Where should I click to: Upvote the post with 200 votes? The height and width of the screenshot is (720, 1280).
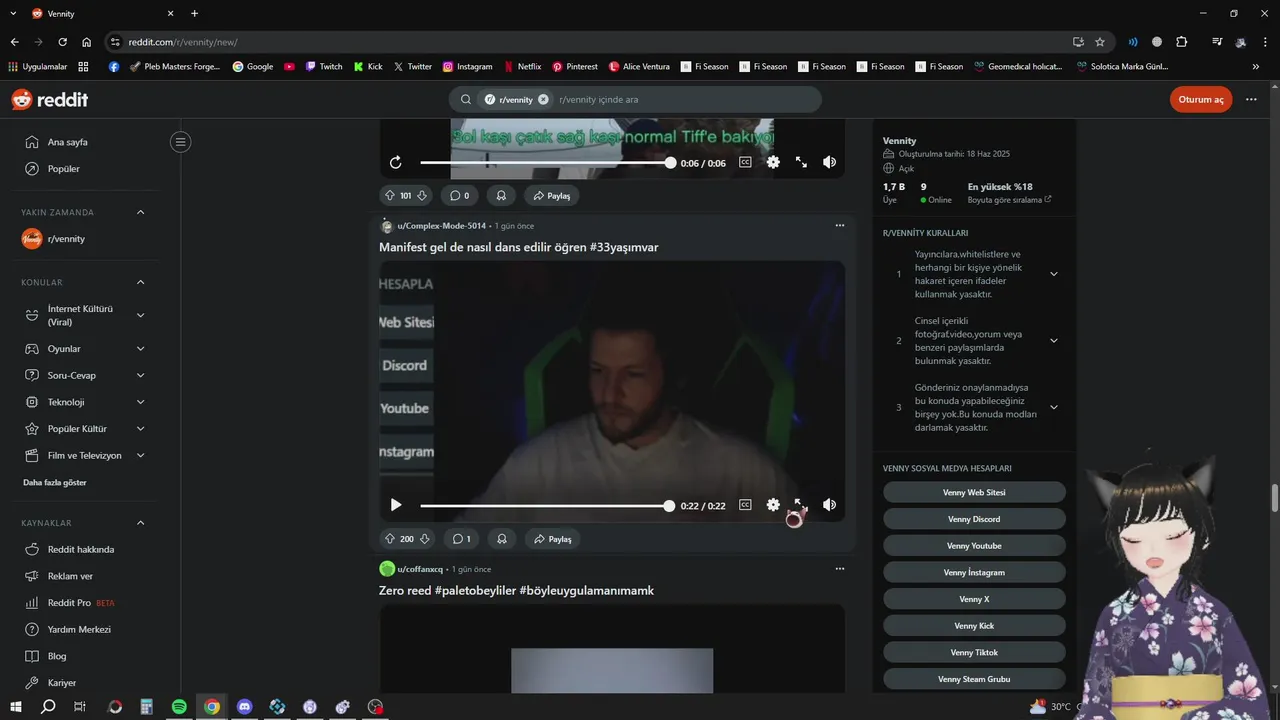[390, 539]
